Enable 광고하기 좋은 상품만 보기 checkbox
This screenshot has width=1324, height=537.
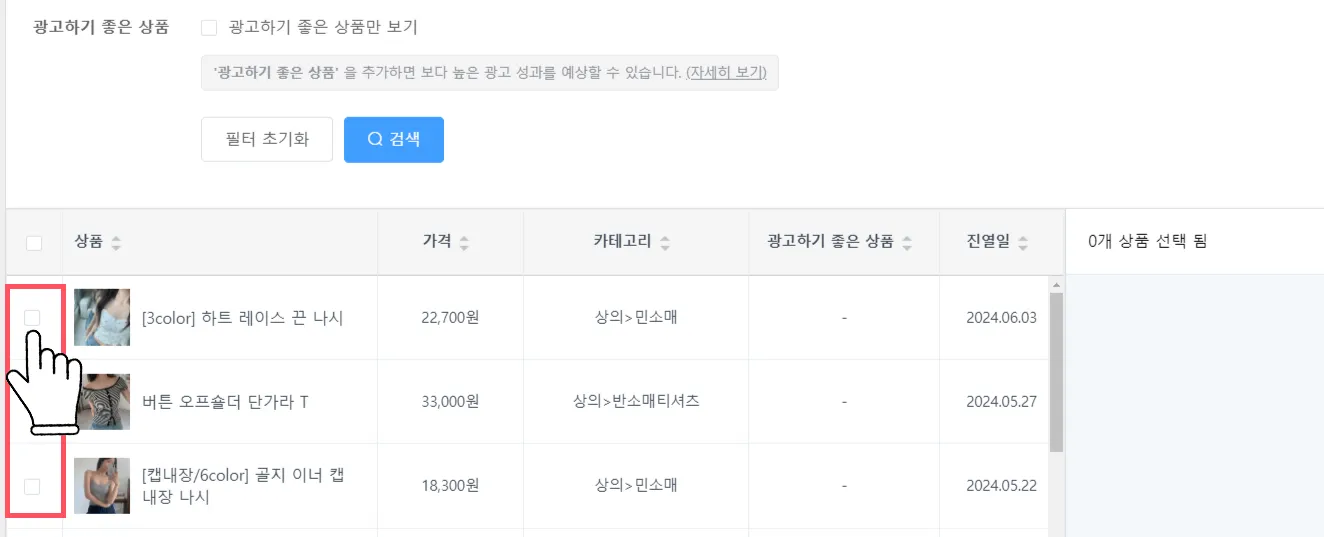(x=209, y=28)
